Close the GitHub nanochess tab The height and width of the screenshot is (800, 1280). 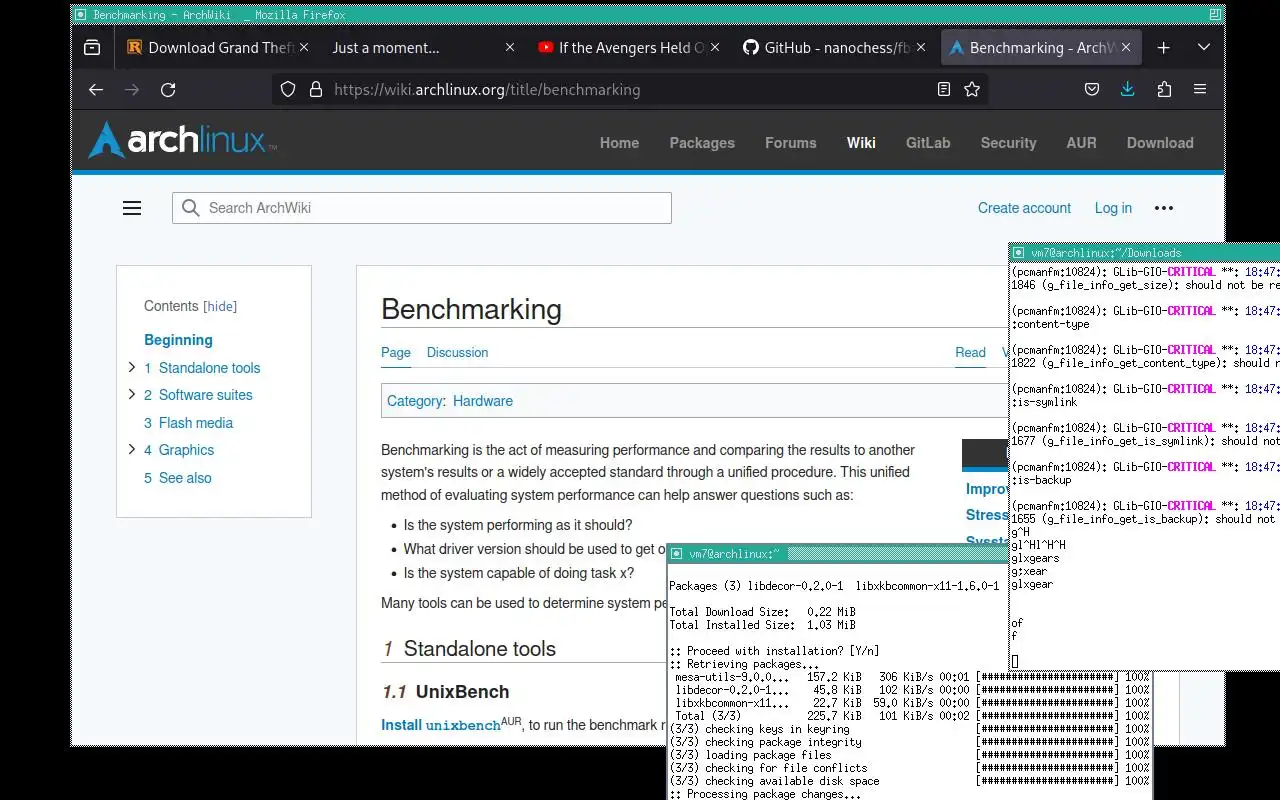pos(921,47)
